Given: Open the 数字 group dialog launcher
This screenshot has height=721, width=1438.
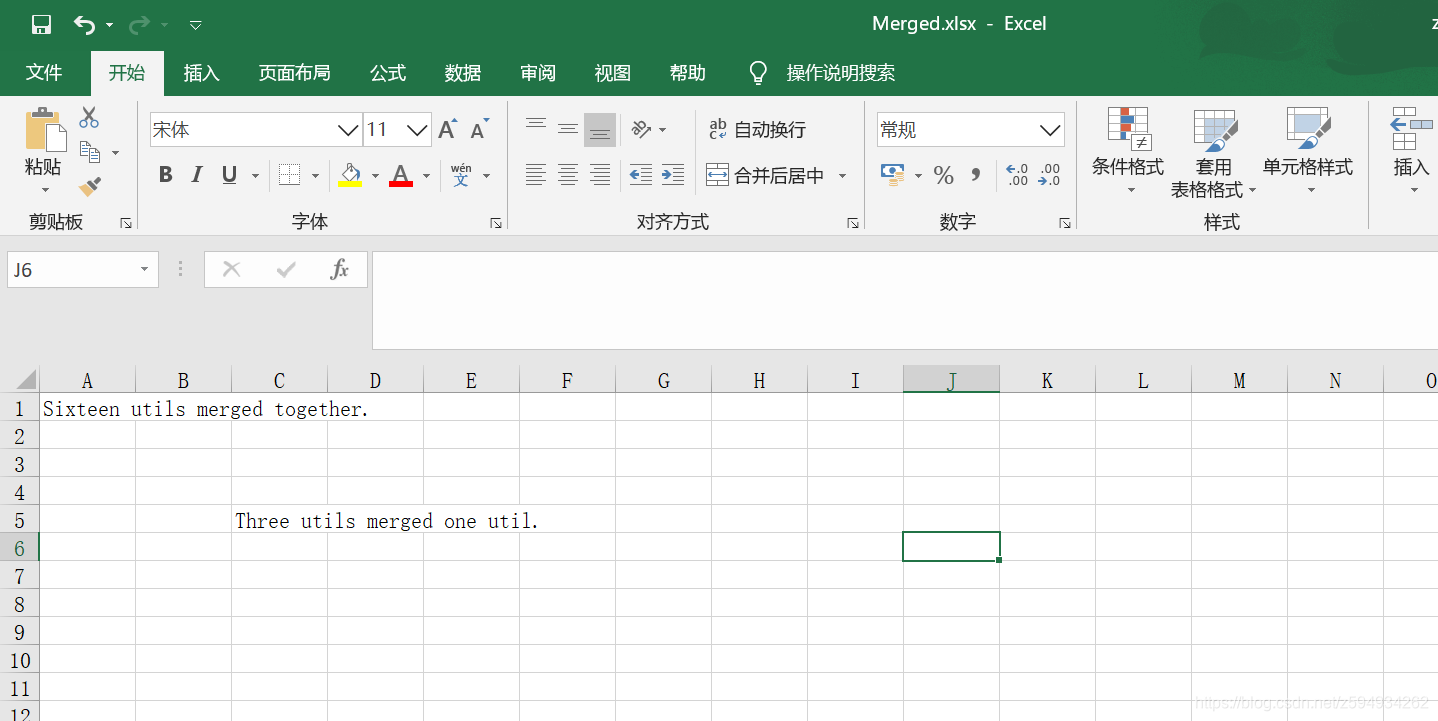Looking at the screenshot, I should pos(1065,223).
